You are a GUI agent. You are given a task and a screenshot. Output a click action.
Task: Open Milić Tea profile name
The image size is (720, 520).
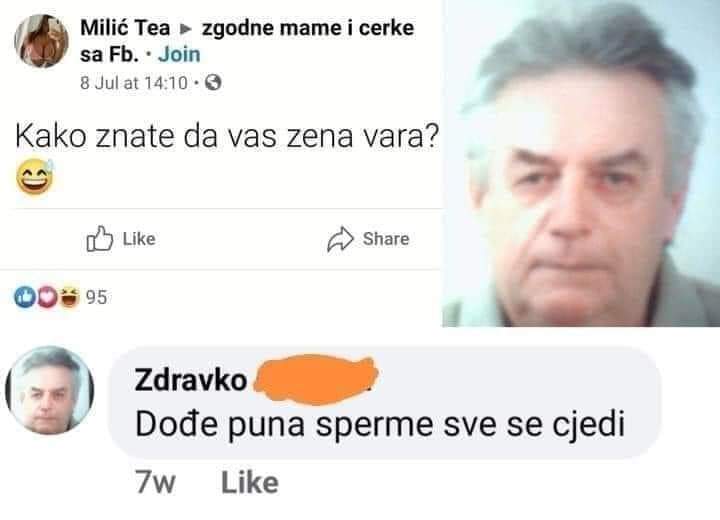(x=125, y=28)
